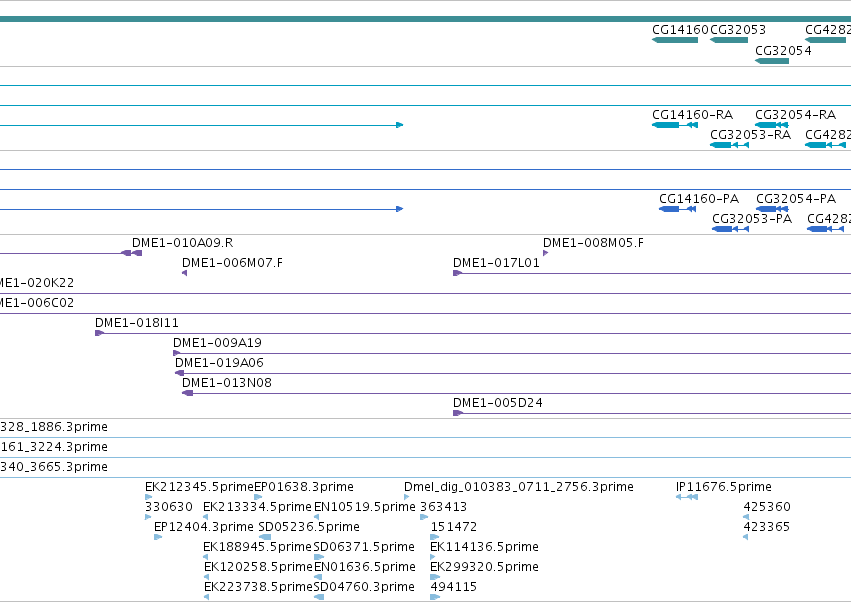
Task: Select the CG14160 gene feature
Action: [x=675, y=40]
